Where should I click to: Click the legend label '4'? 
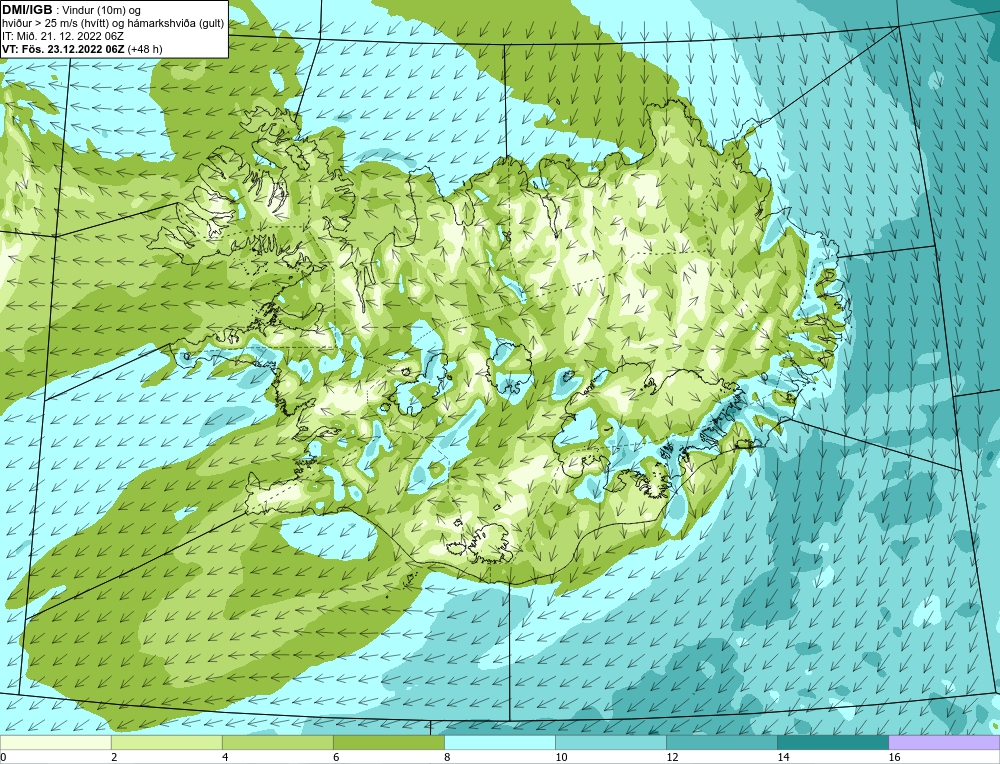[x=225, y=757]
